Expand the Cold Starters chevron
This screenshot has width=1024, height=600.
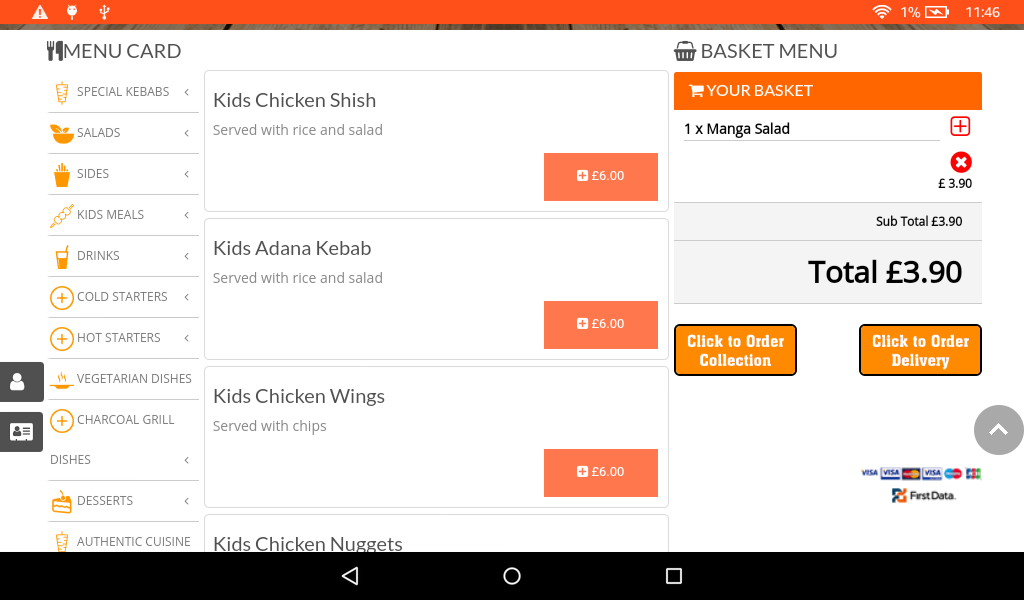[x=186, y=297]
